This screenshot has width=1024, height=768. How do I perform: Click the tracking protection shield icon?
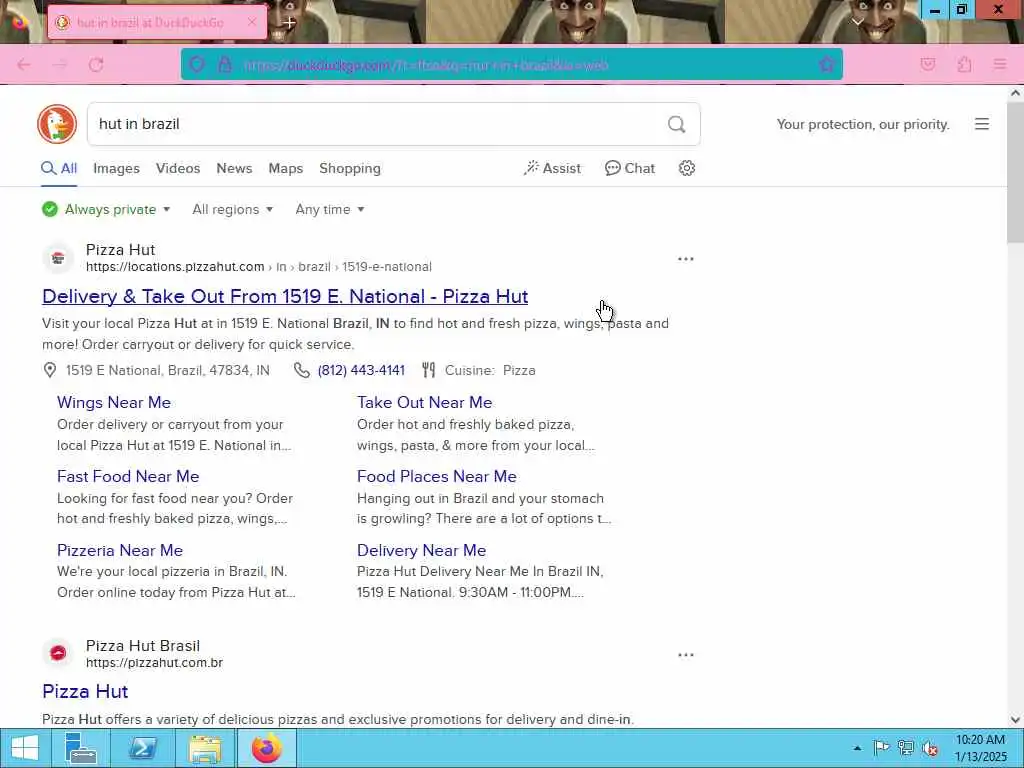(x=197, y=65)
